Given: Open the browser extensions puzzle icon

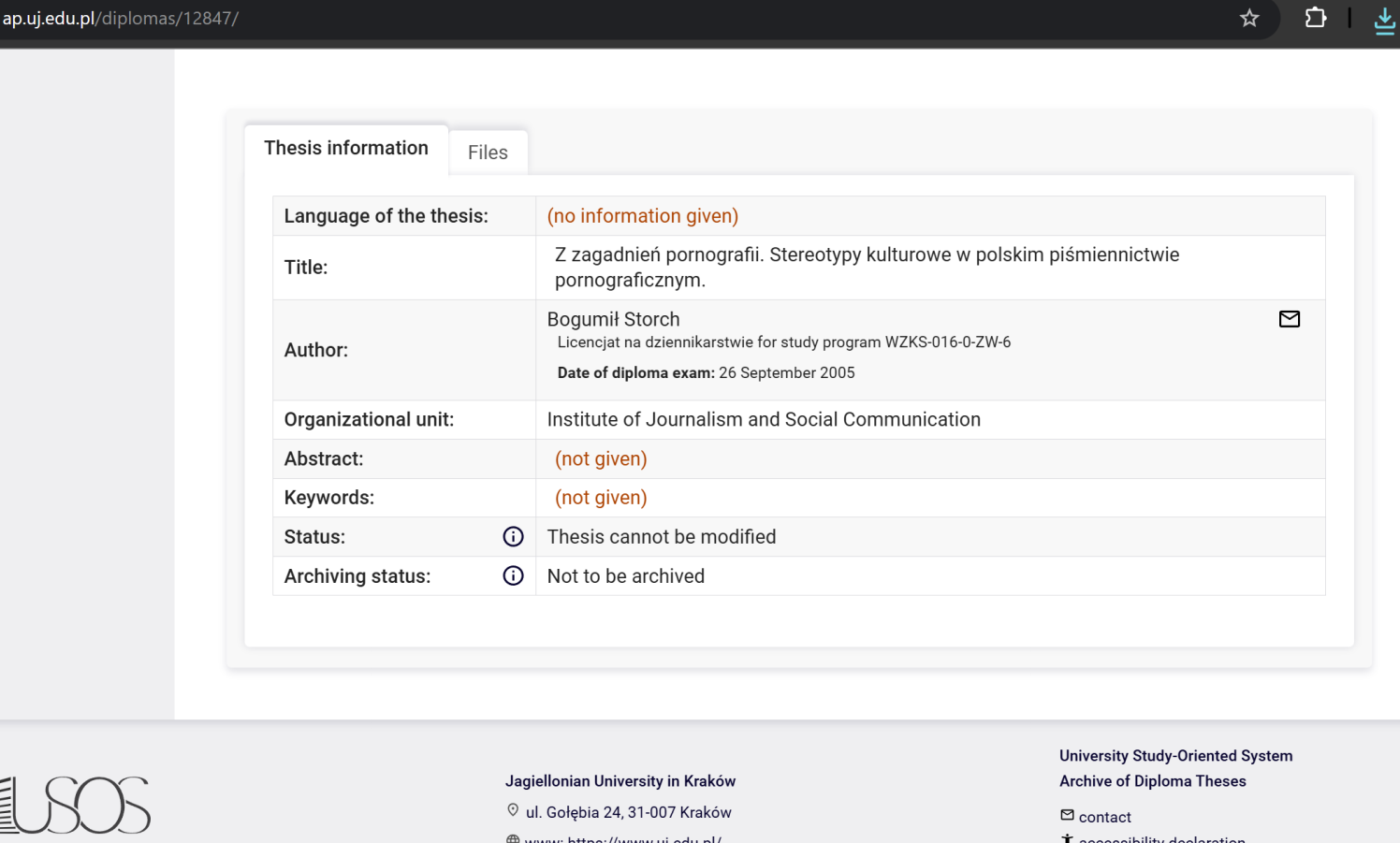Looking at the screenshot, I should (1315, 19).
